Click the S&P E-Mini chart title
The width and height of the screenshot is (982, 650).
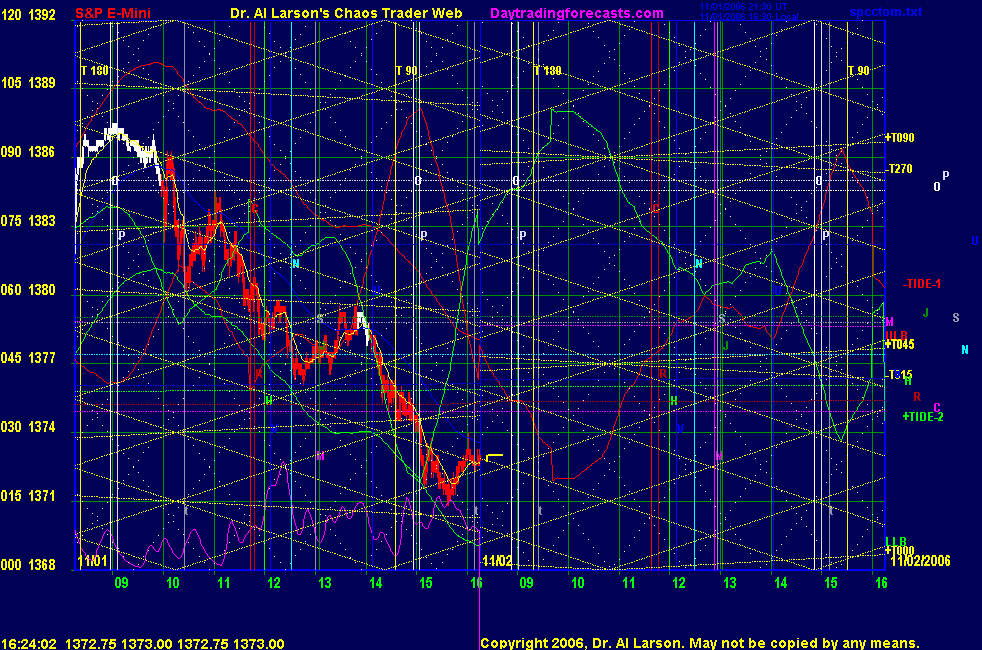click(x=112, y=14)
